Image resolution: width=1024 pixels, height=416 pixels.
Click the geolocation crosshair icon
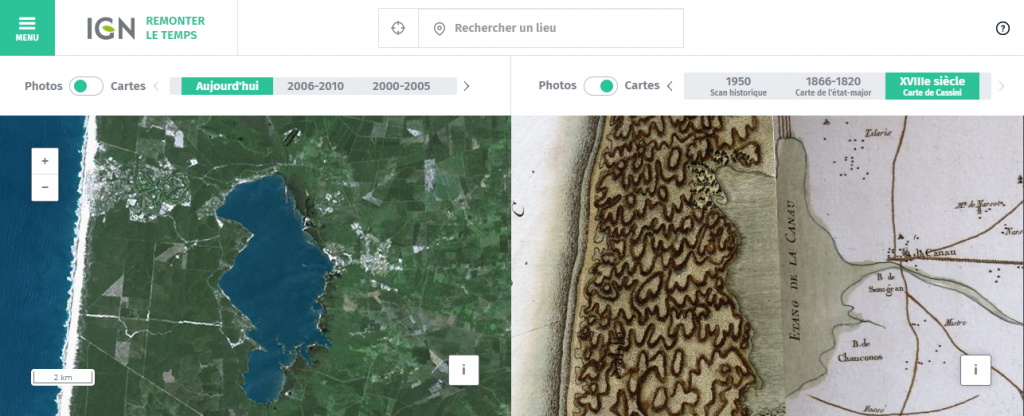click(398, 28)
